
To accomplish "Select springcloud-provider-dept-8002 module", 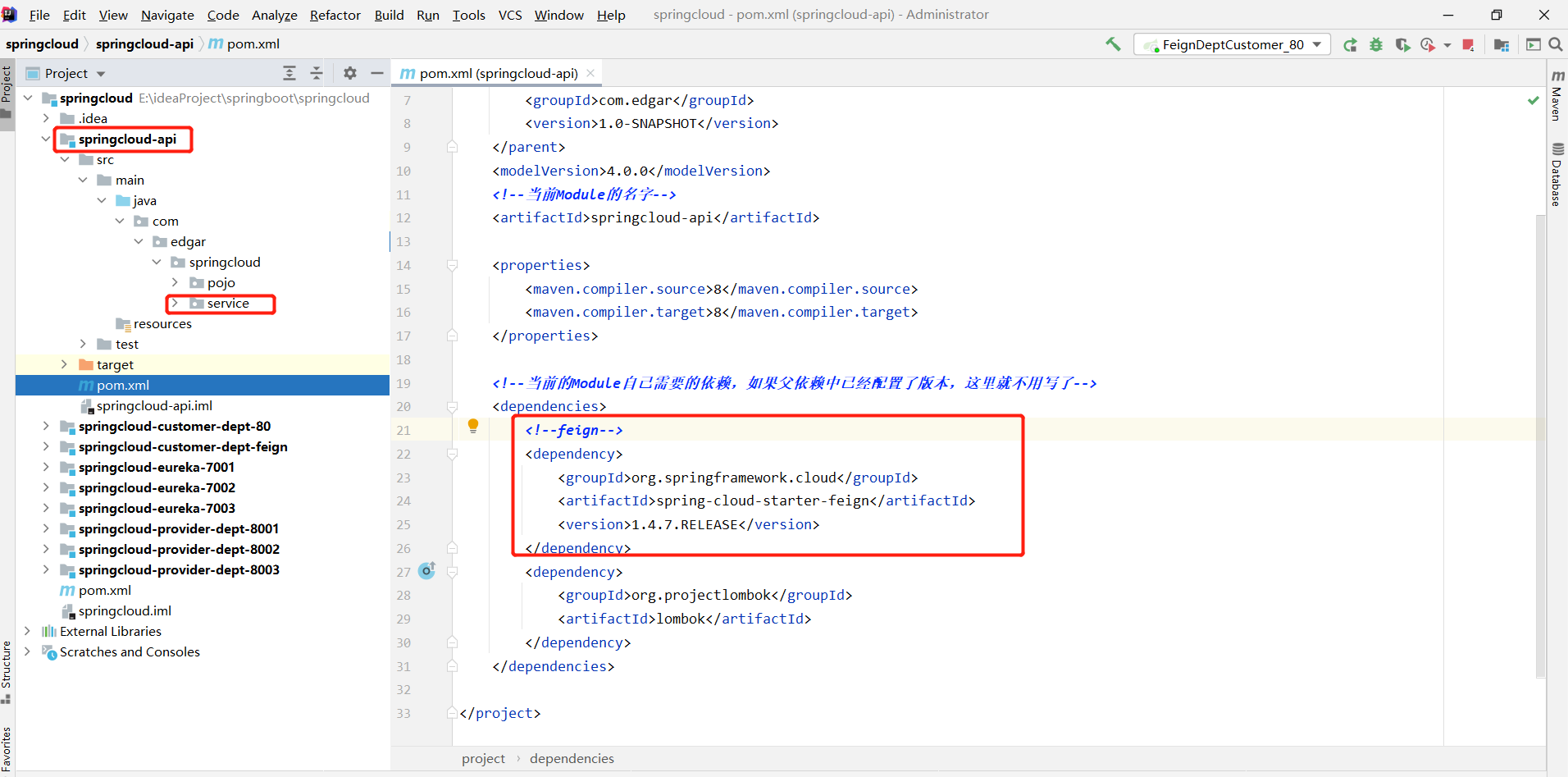I will 179,550.
